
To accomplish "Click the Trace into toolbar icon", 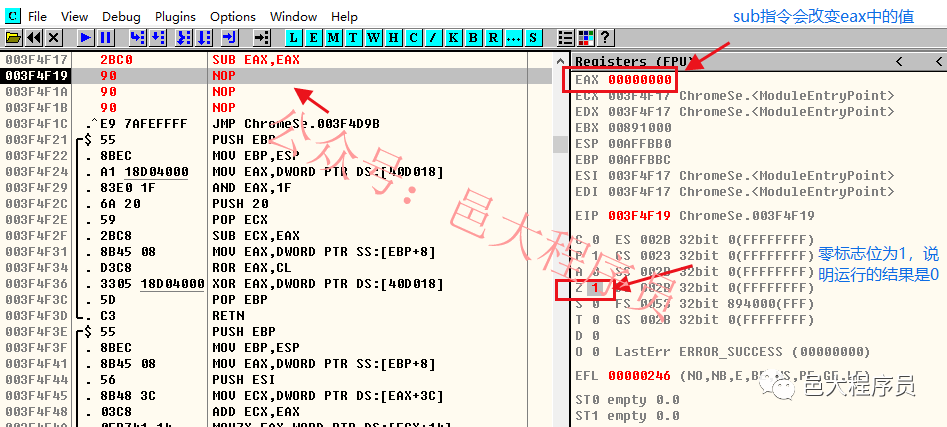I will [x=184, y=38].
